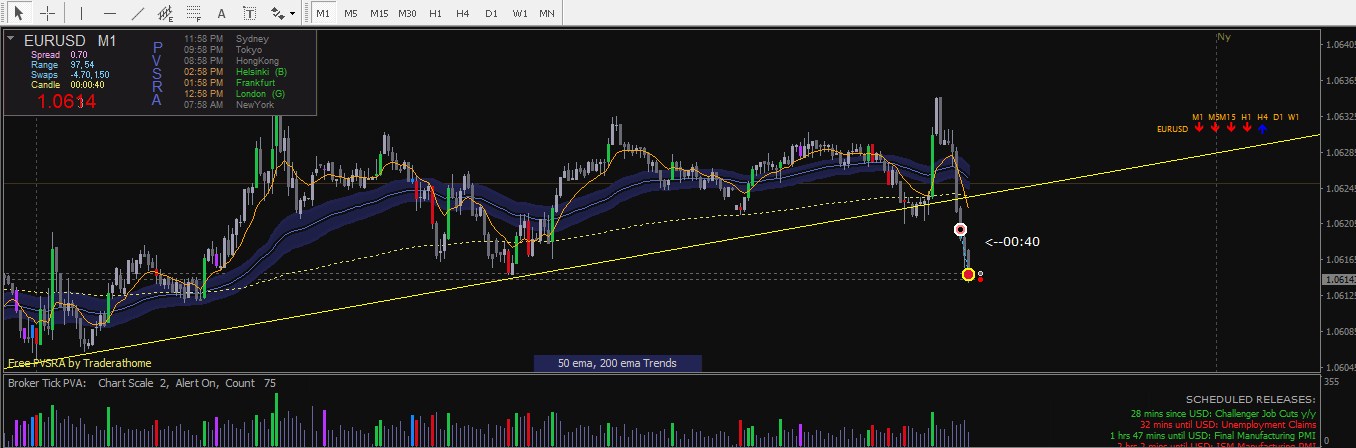Set timeframe to M30
1356x448 pixels.
coord(407,14)
